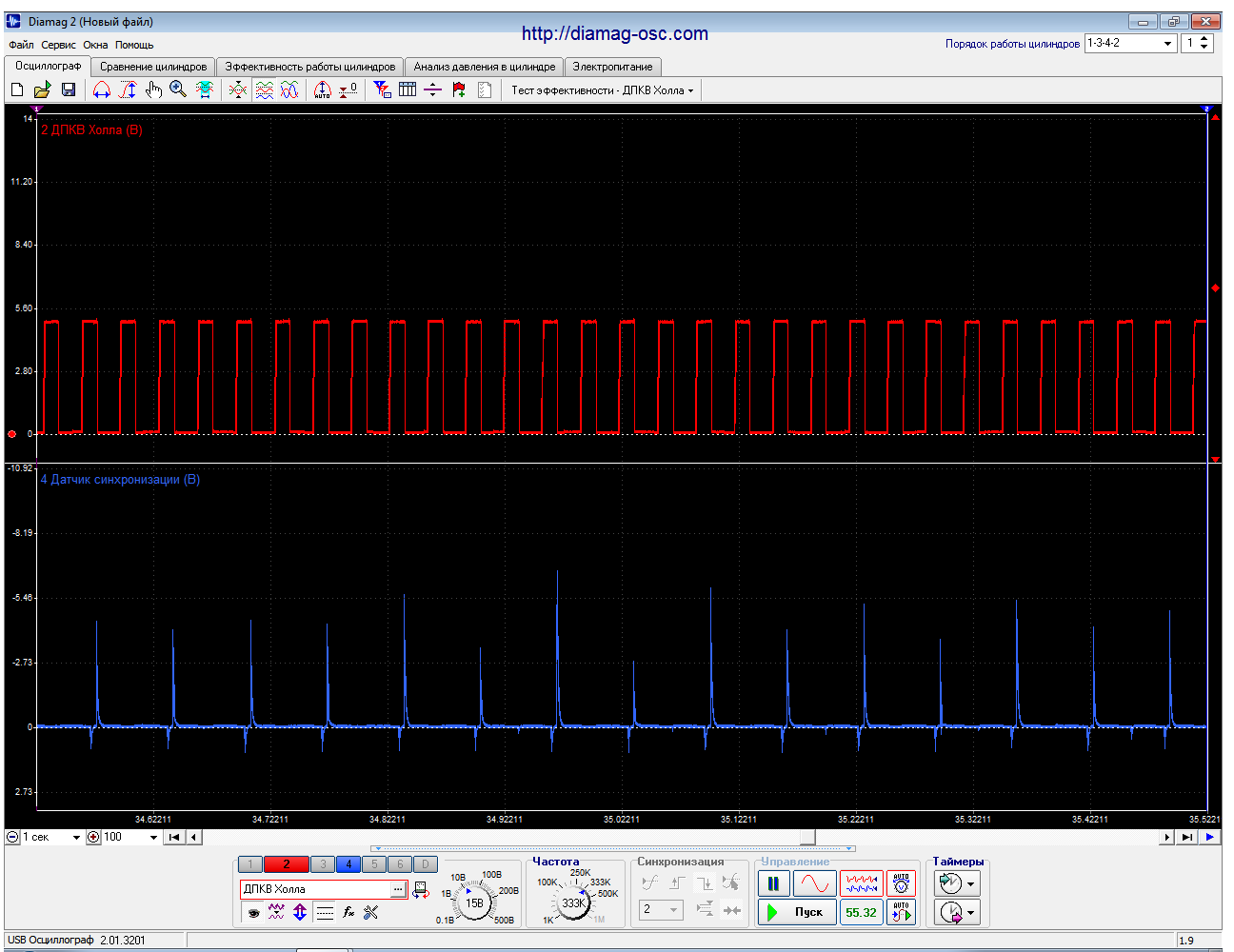Open the cylinder firing order 1-3-4-2 dropdown
The image size is (1234, 952).
point(1130,43)
